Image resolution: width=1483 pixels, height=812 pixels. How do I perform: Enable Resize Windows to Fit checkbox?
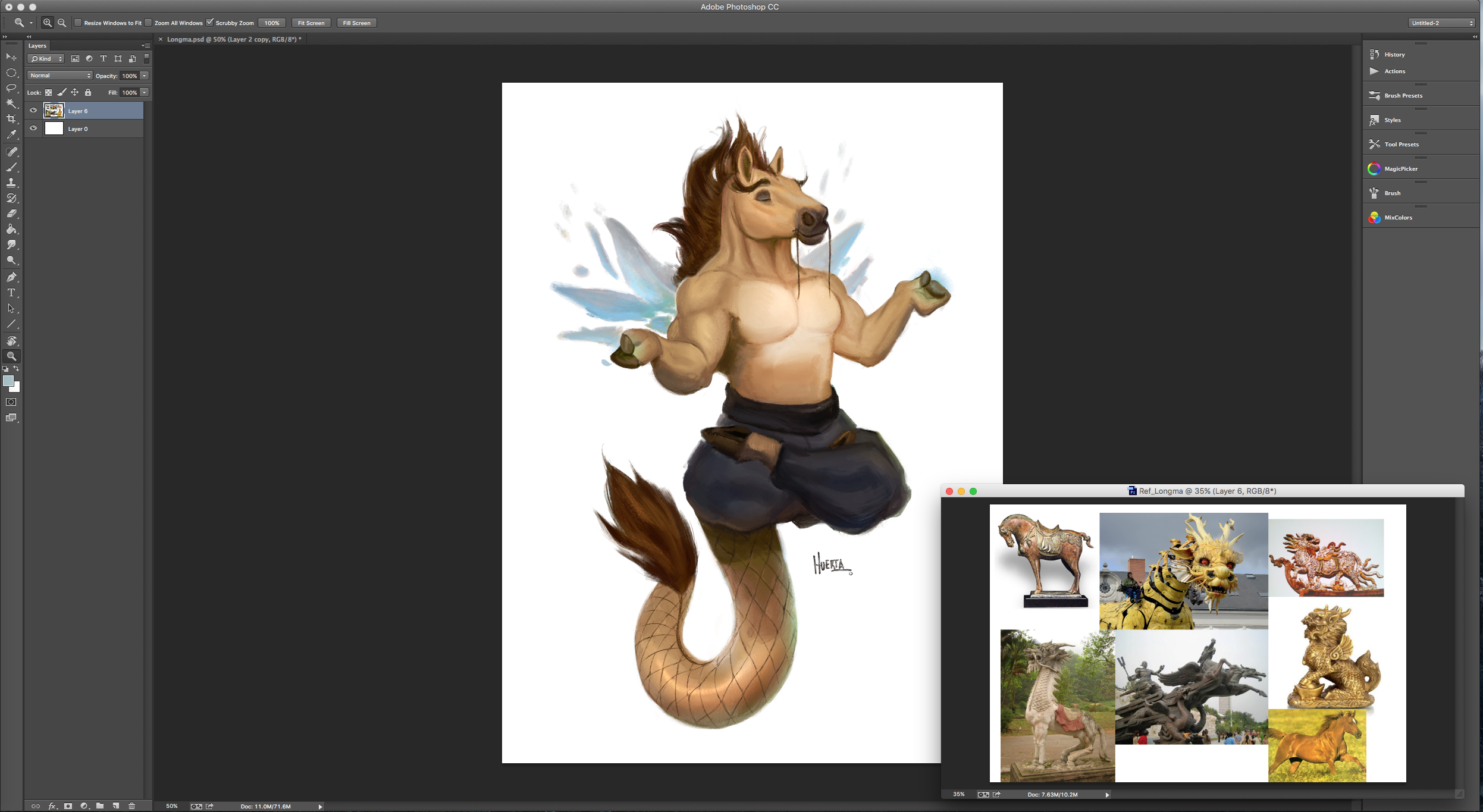pyautogui.click(x=78, y=23)
